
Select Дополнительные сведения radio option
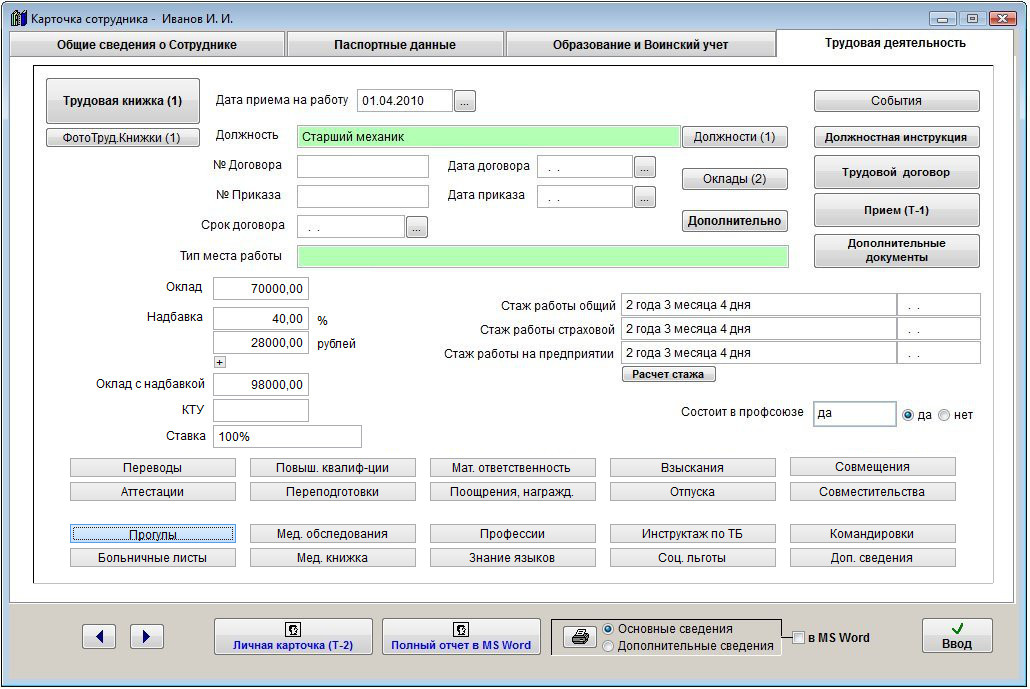(x=608, y=646)
